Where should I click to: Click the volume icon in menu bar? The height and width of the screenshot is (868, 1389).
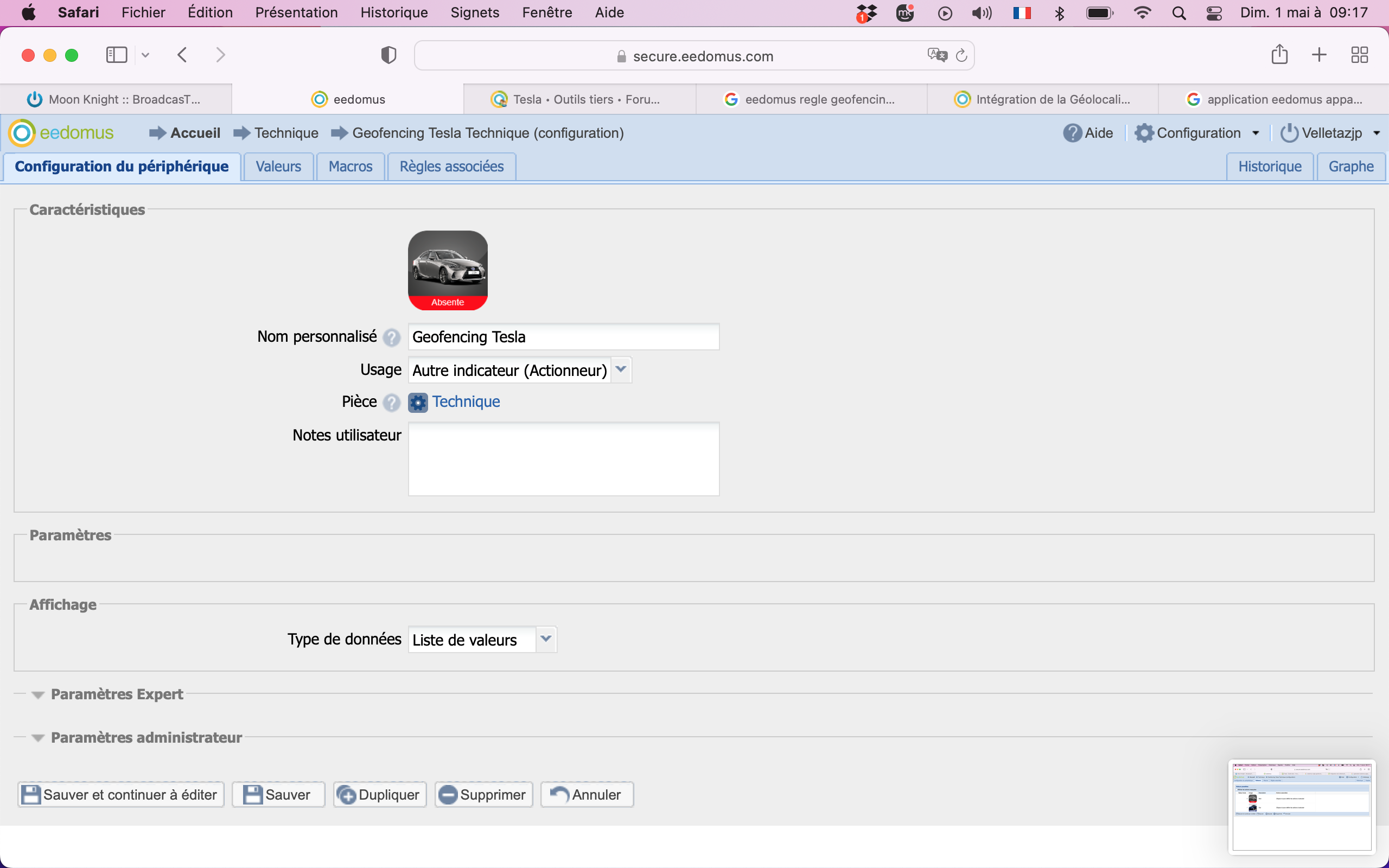click(x=982, y=12)
